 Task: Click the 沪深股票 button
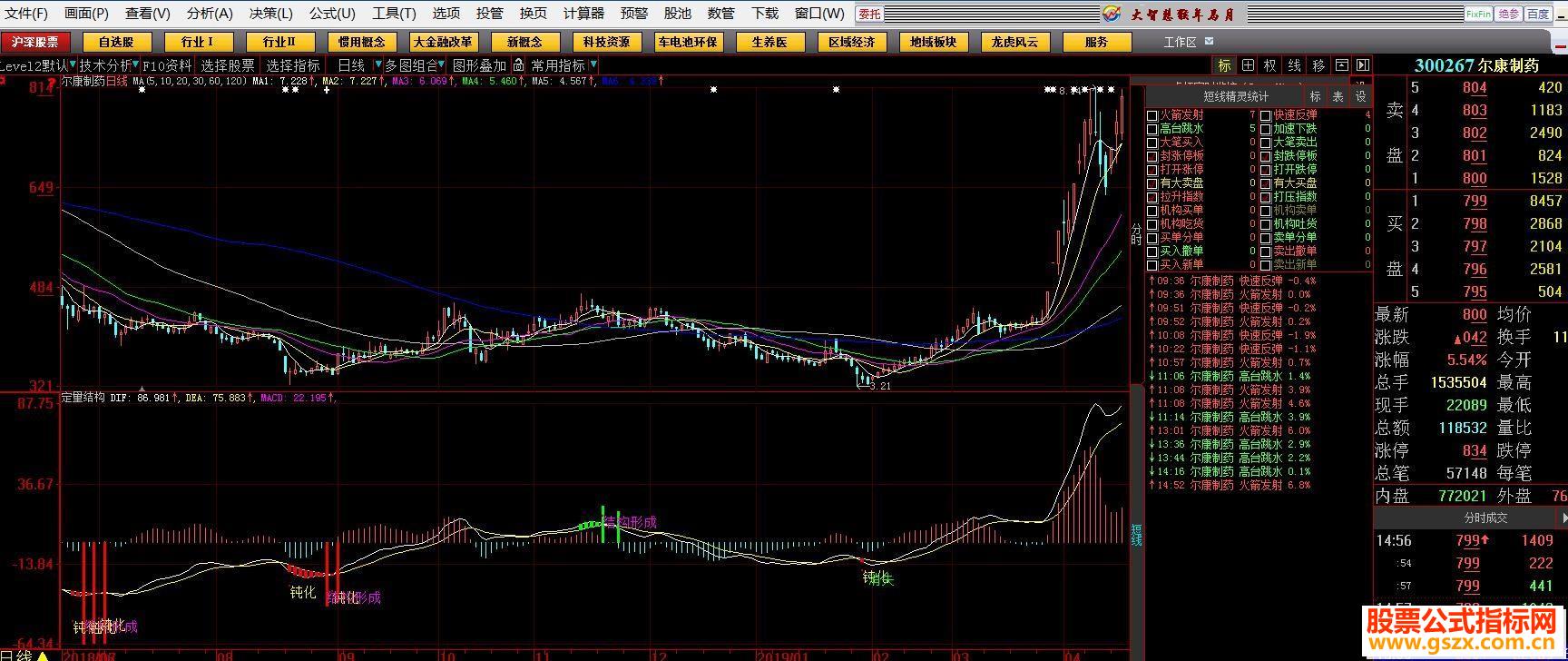click(34, 42)
